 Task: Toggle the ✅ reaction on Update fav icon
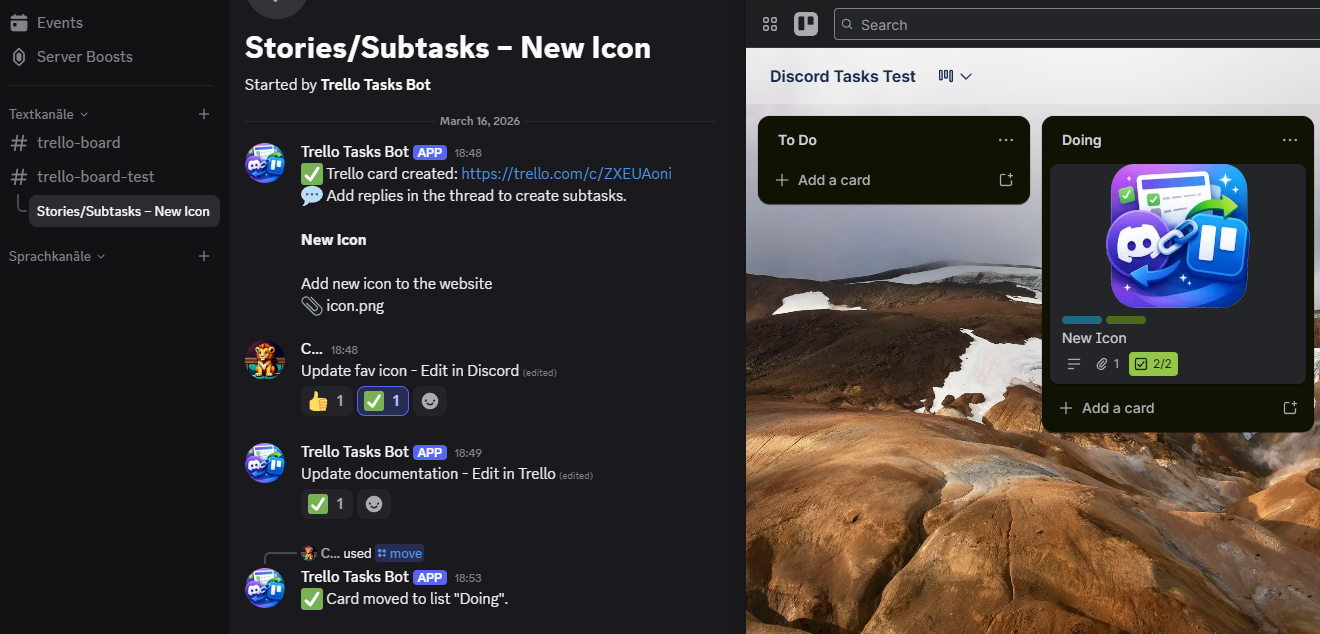[382, 400]
